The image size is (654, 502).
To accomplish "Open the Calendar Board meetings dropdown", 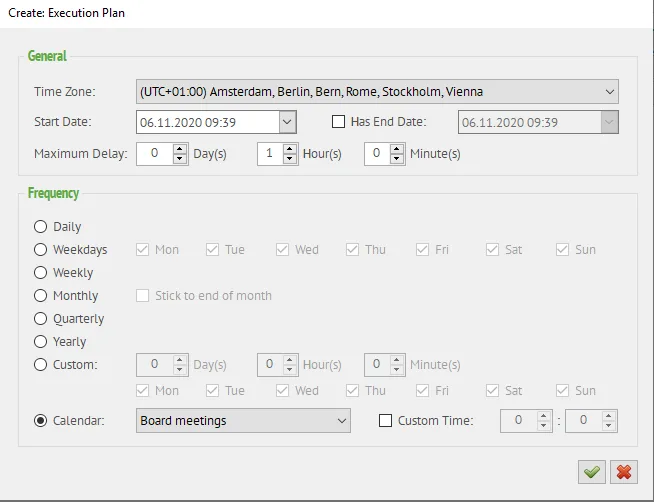I will coord(243,420).
